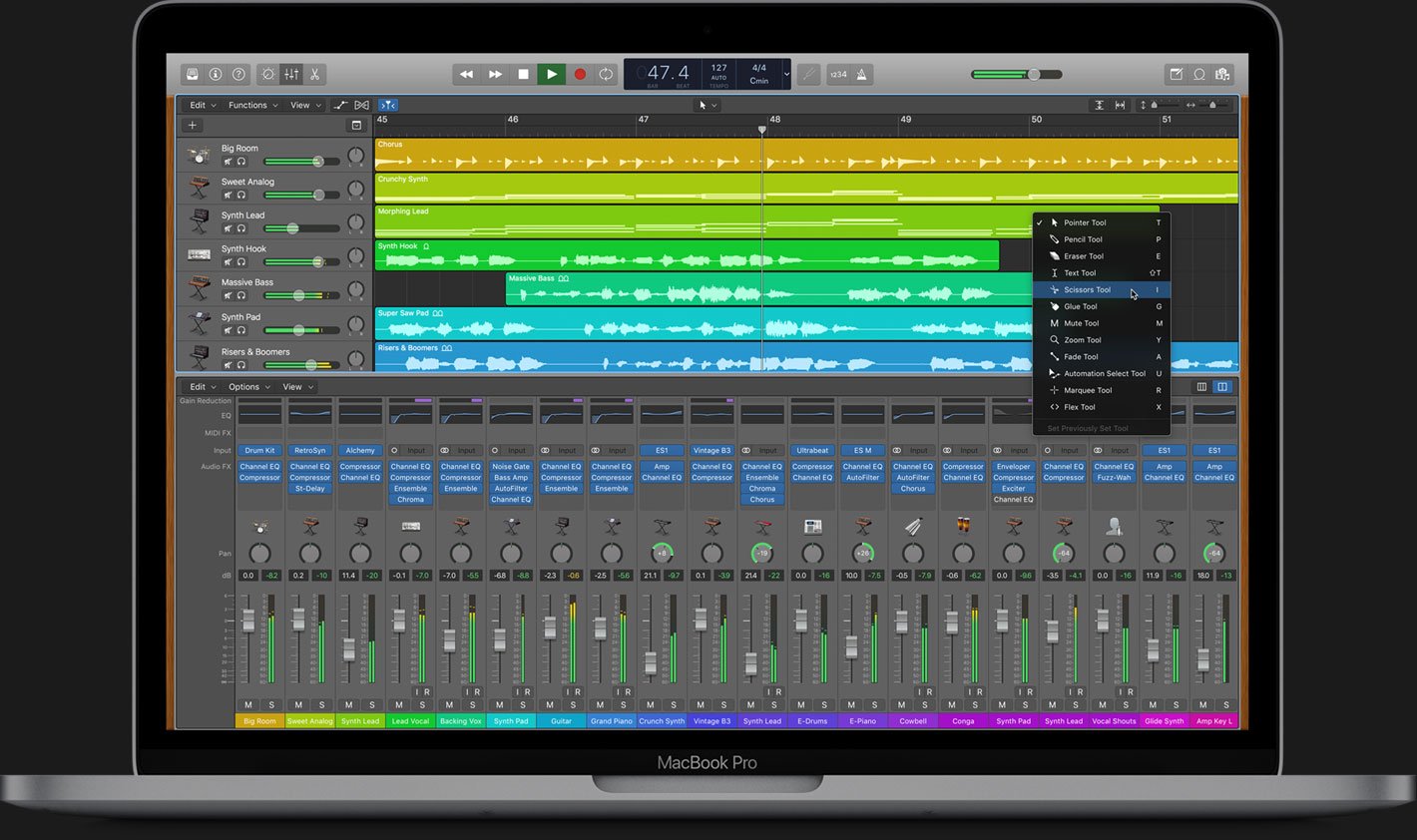Toggle the Smart Controls dial icon
Viewport: 1417px width, 840px height.
pos(267,74)
